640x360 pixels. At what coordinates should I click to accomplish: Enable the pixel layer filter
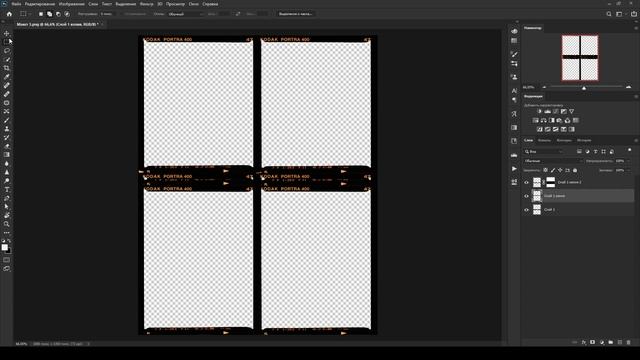coord(579,151)
